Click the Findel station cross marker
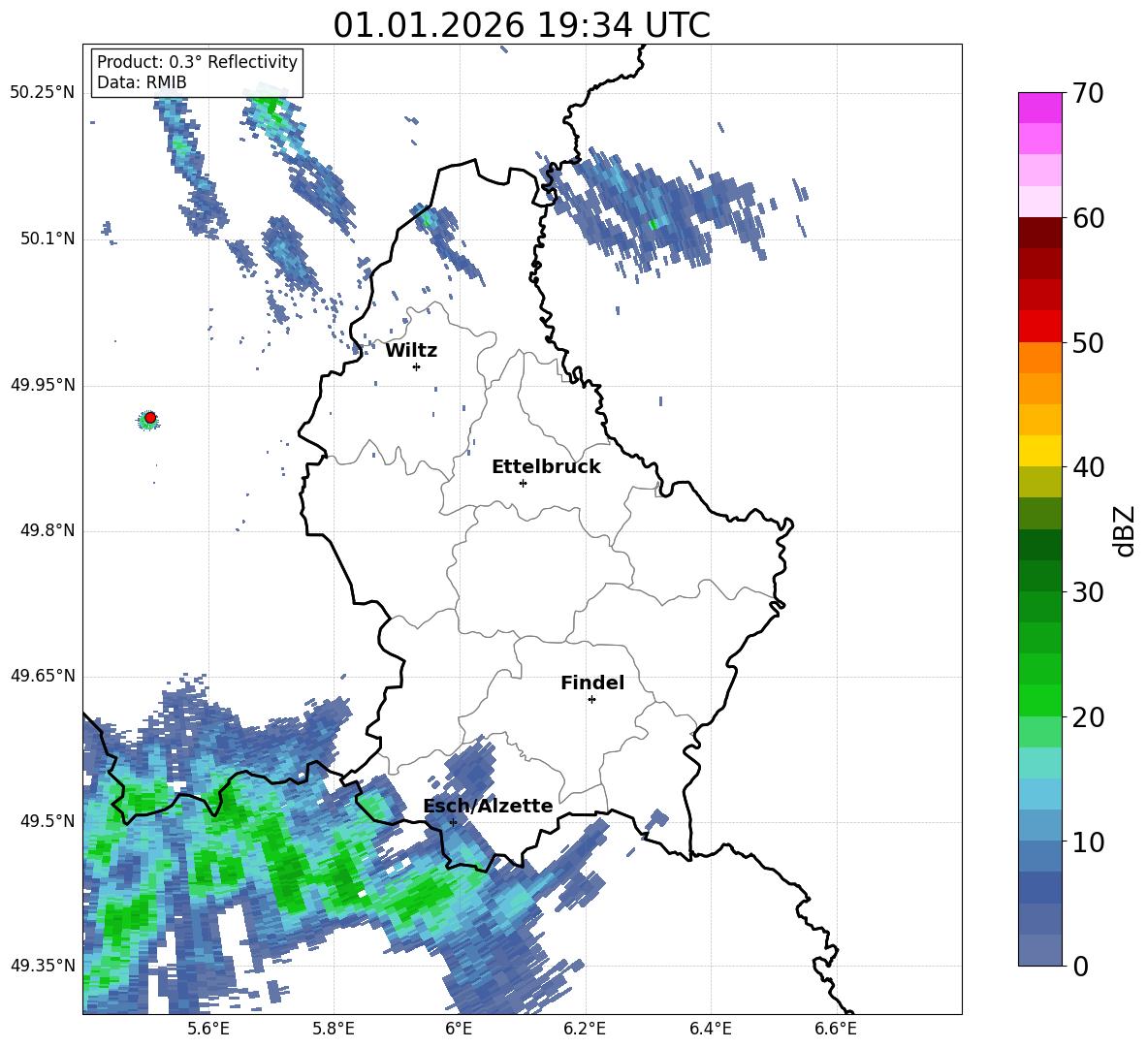Viewport: 1148px width, 1048px height. pyautogui.click(x=591, y=700)
